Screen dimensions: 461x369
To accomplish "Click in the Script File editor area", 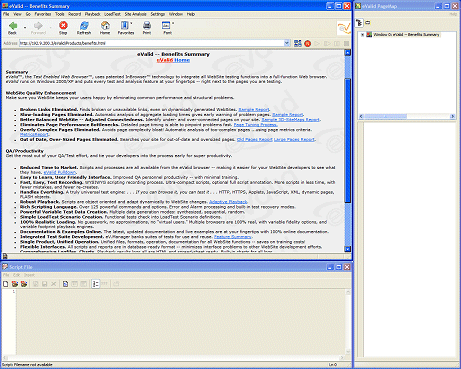I will point(181,322).
